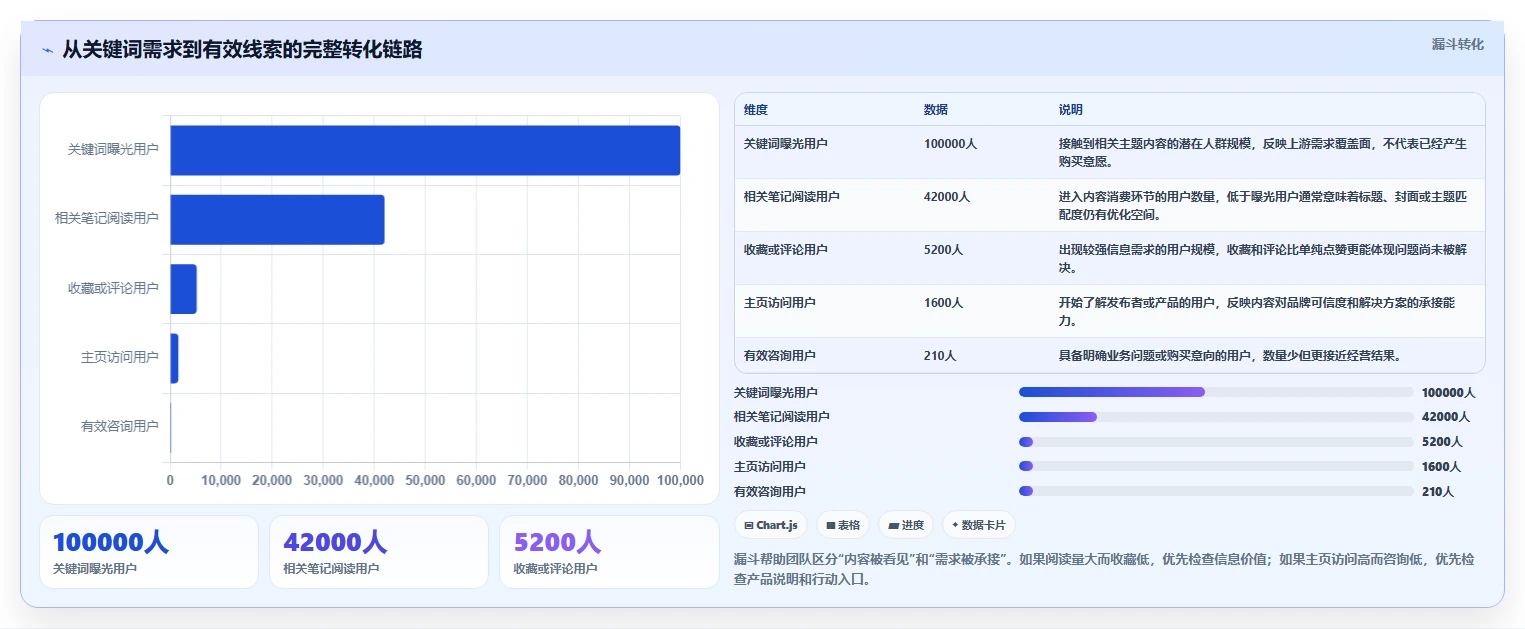The image size is (1525, 629).
Task: Click the 相关笔记阅读用户 bar in chart
Action: coord(277,219)
